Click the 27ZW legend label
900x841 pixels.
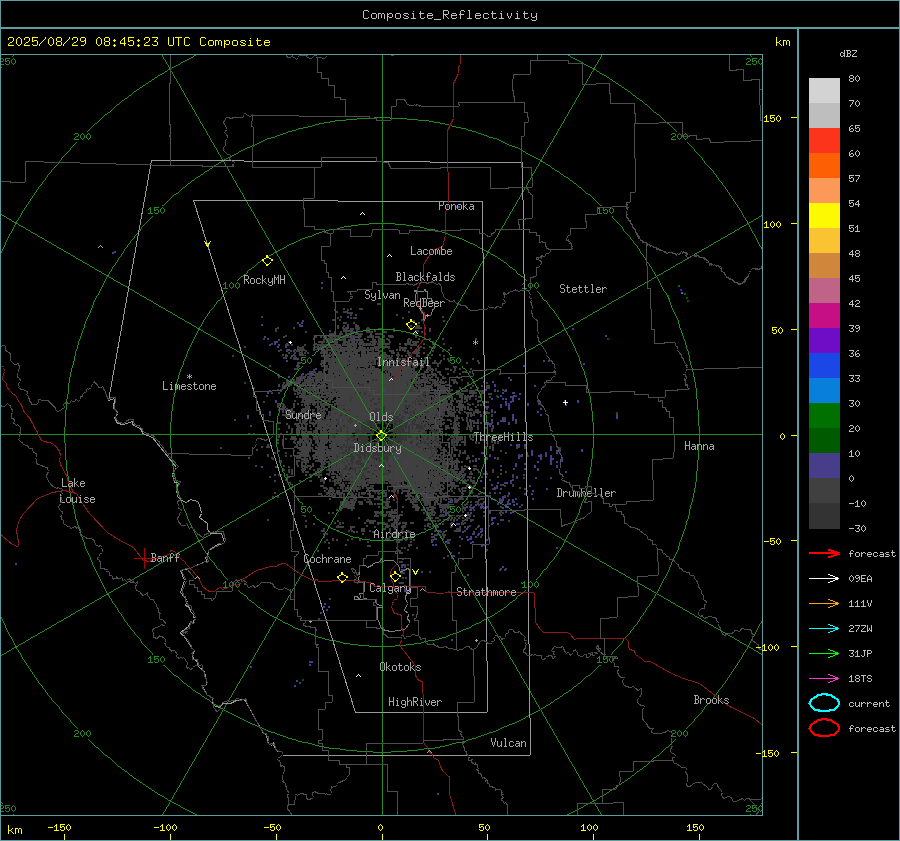point(860,629)
